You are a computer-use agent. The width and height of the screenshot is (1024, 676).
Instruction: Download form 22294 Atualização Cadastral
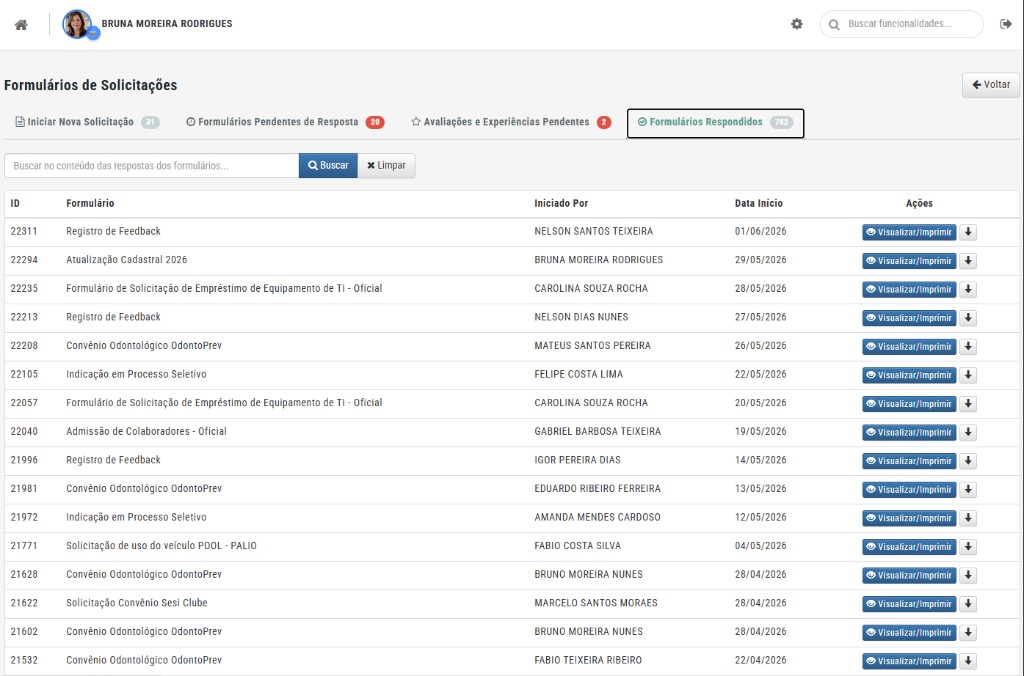[968, 261]
